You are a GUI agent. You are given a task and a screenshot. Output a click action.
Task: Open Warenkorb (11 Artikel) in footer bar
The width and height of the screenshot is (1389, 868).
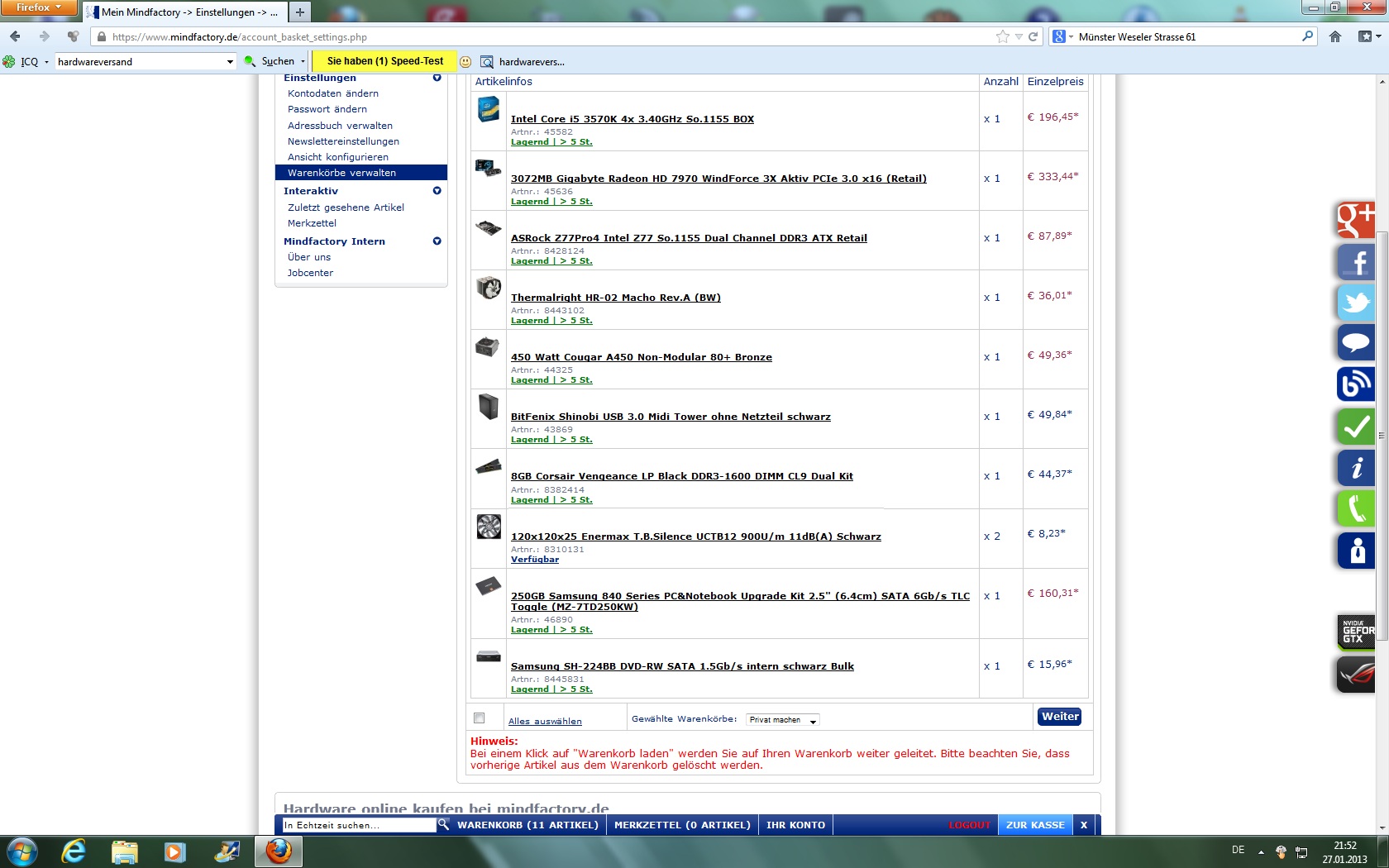527,825
